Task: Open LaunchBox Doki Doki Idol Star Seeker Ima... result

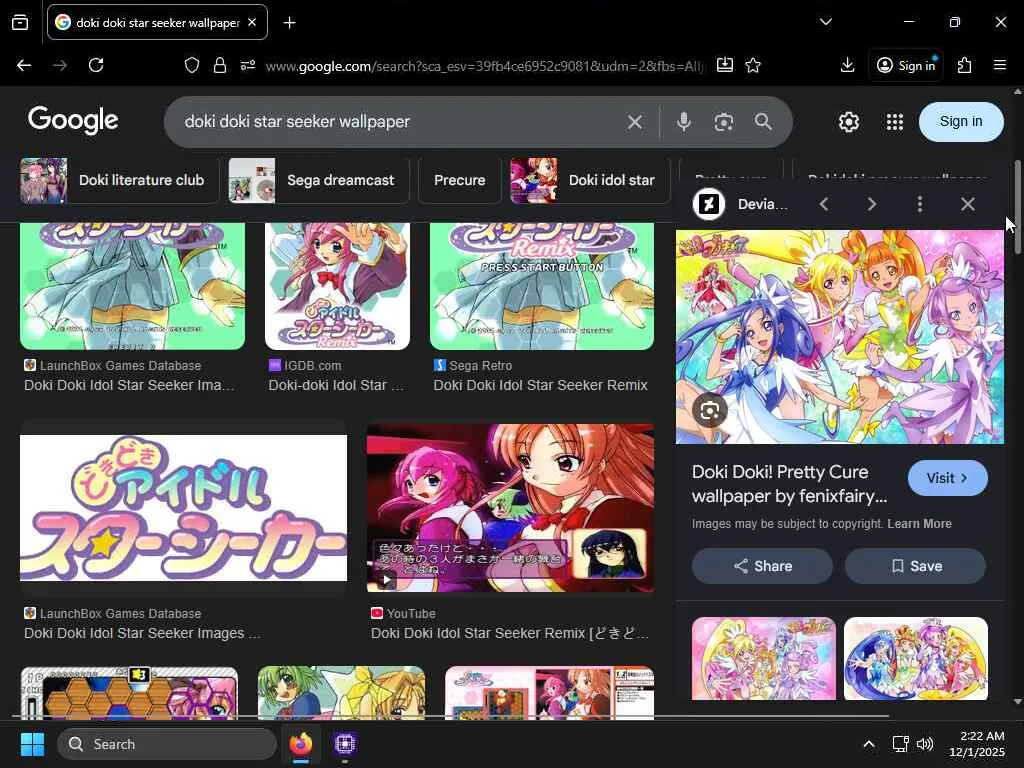Action: pos(129,385)
